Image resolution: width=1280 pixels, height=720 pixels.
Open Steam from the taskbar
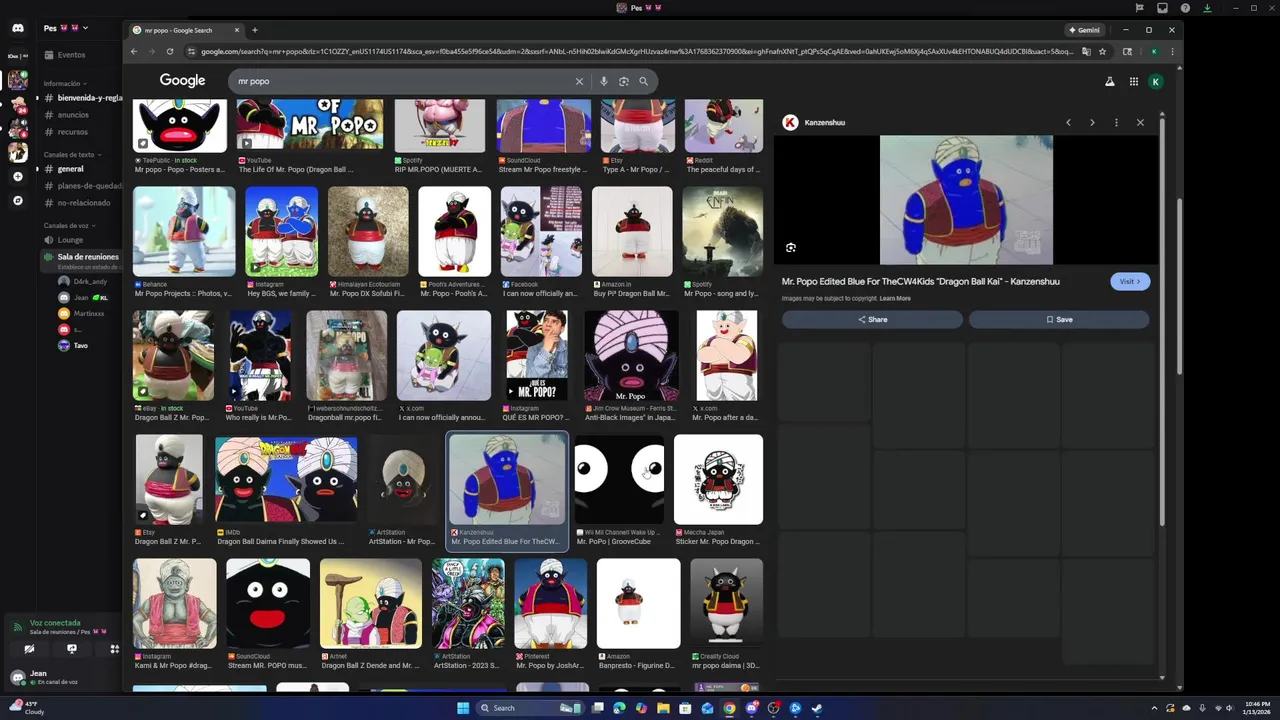817,708
